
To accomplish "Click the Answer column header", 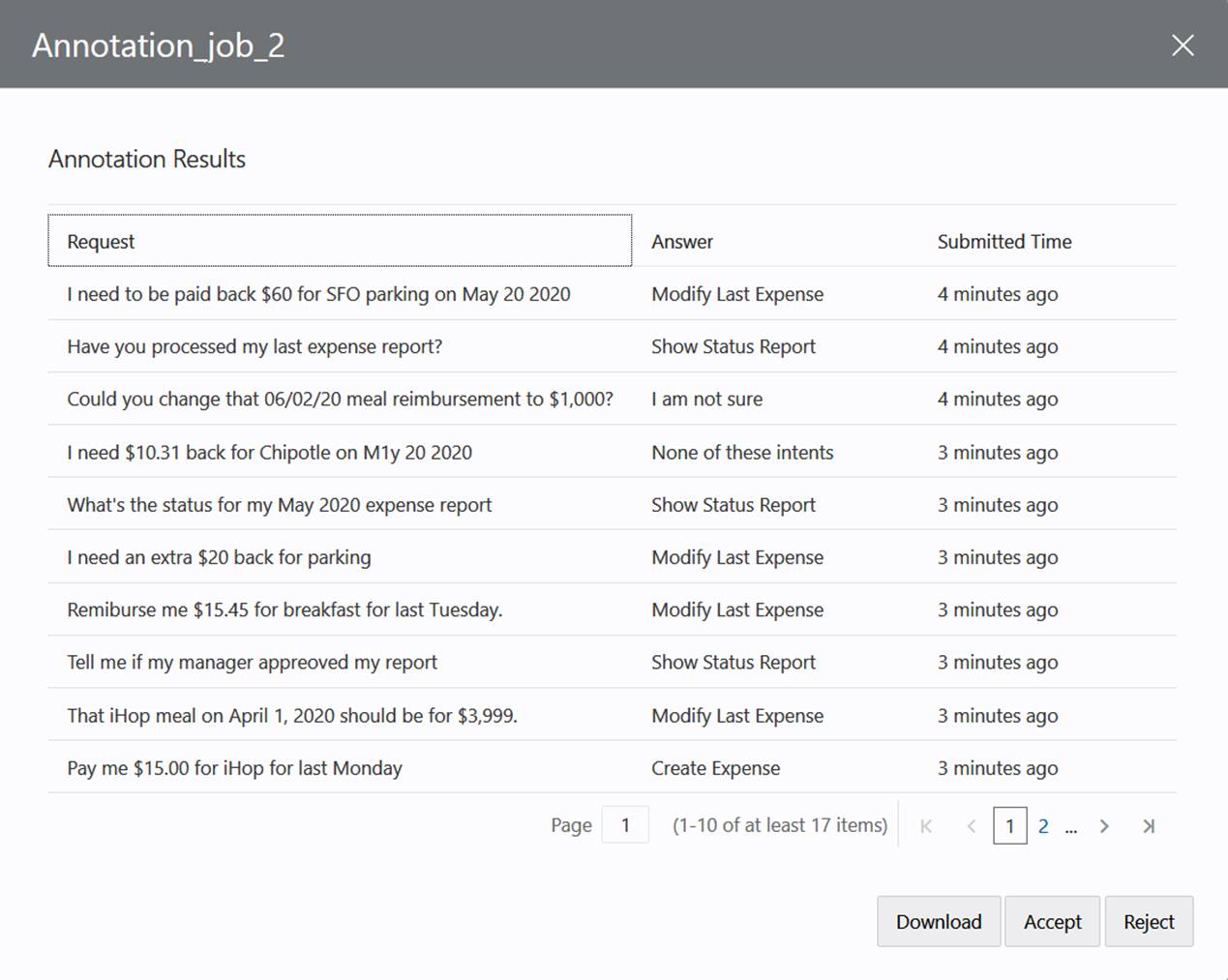I will click(x=682, y=241).
